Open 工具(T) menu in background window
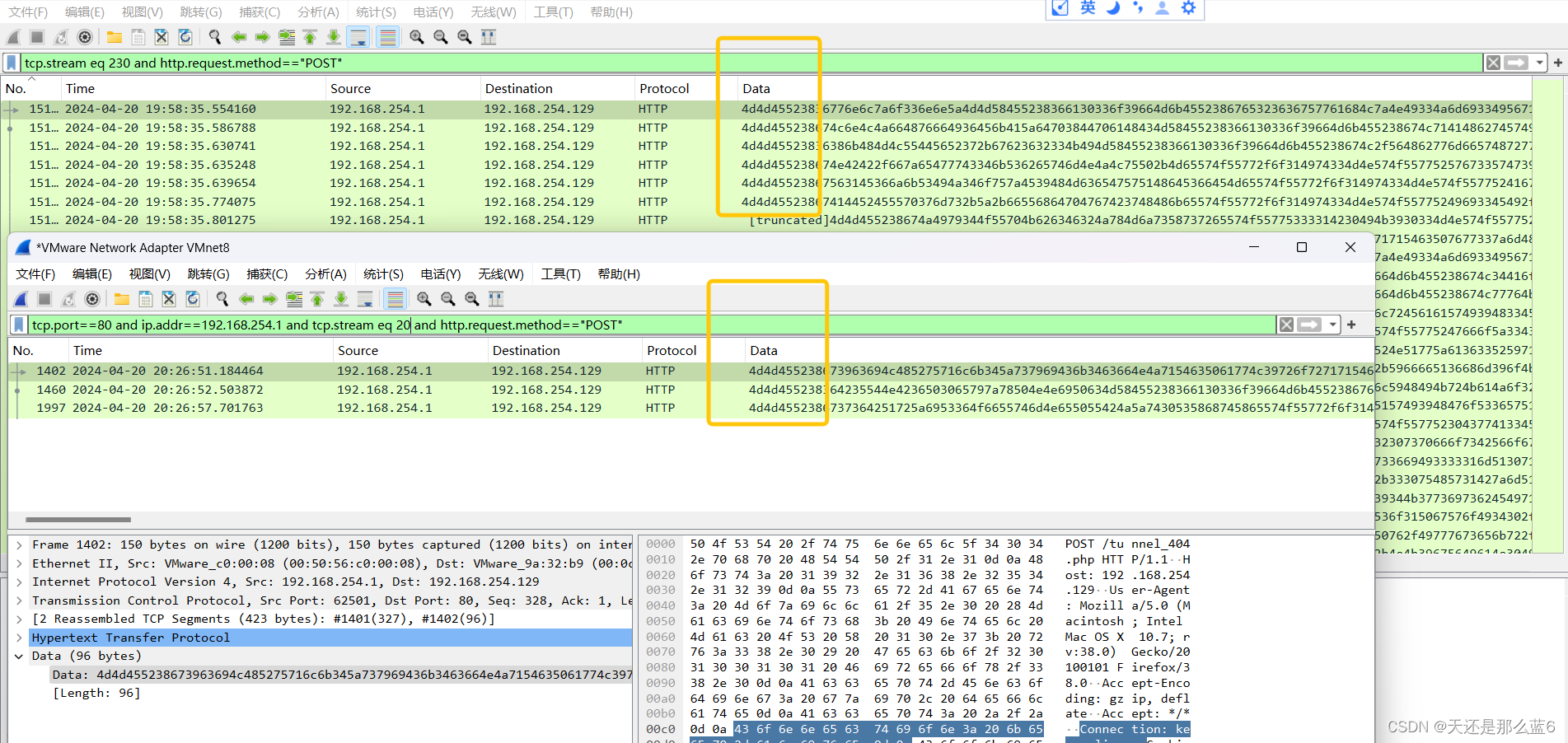The width and height of the screenshot is (1568, 743). 553,12
